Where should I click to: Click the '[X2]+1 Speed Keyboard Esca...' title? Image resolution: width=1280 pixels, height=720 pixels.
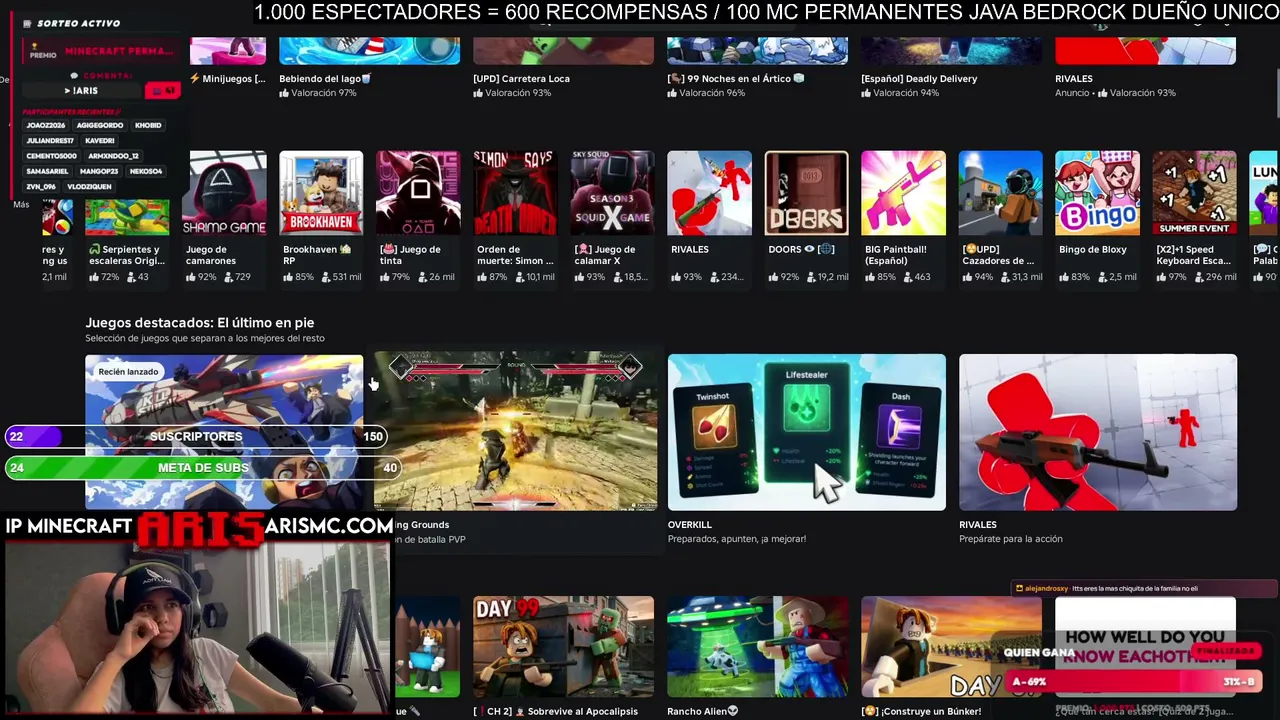1193,255
